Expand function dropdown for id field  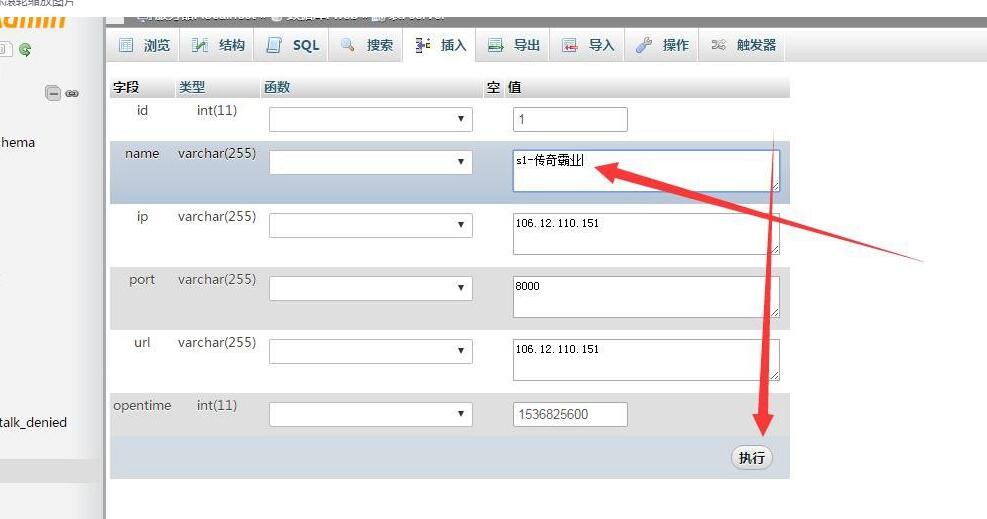point(370,120)
